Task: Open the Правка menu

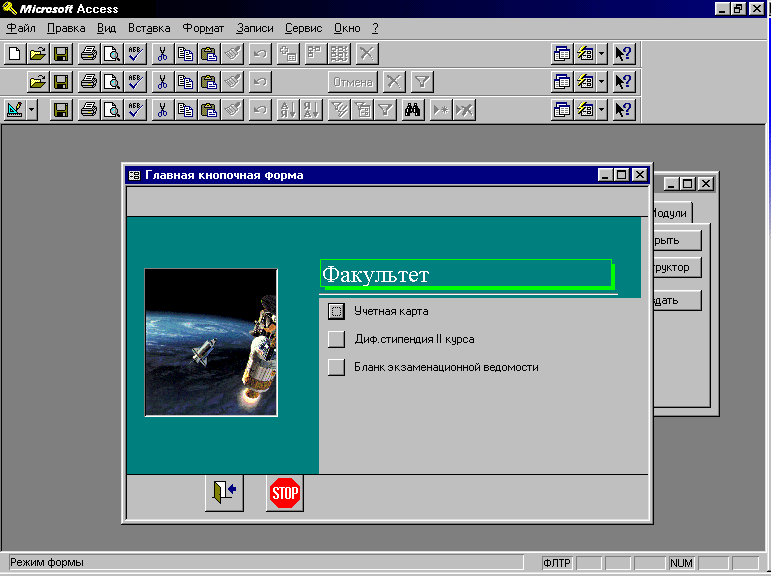Action: [x=66, y=29]
